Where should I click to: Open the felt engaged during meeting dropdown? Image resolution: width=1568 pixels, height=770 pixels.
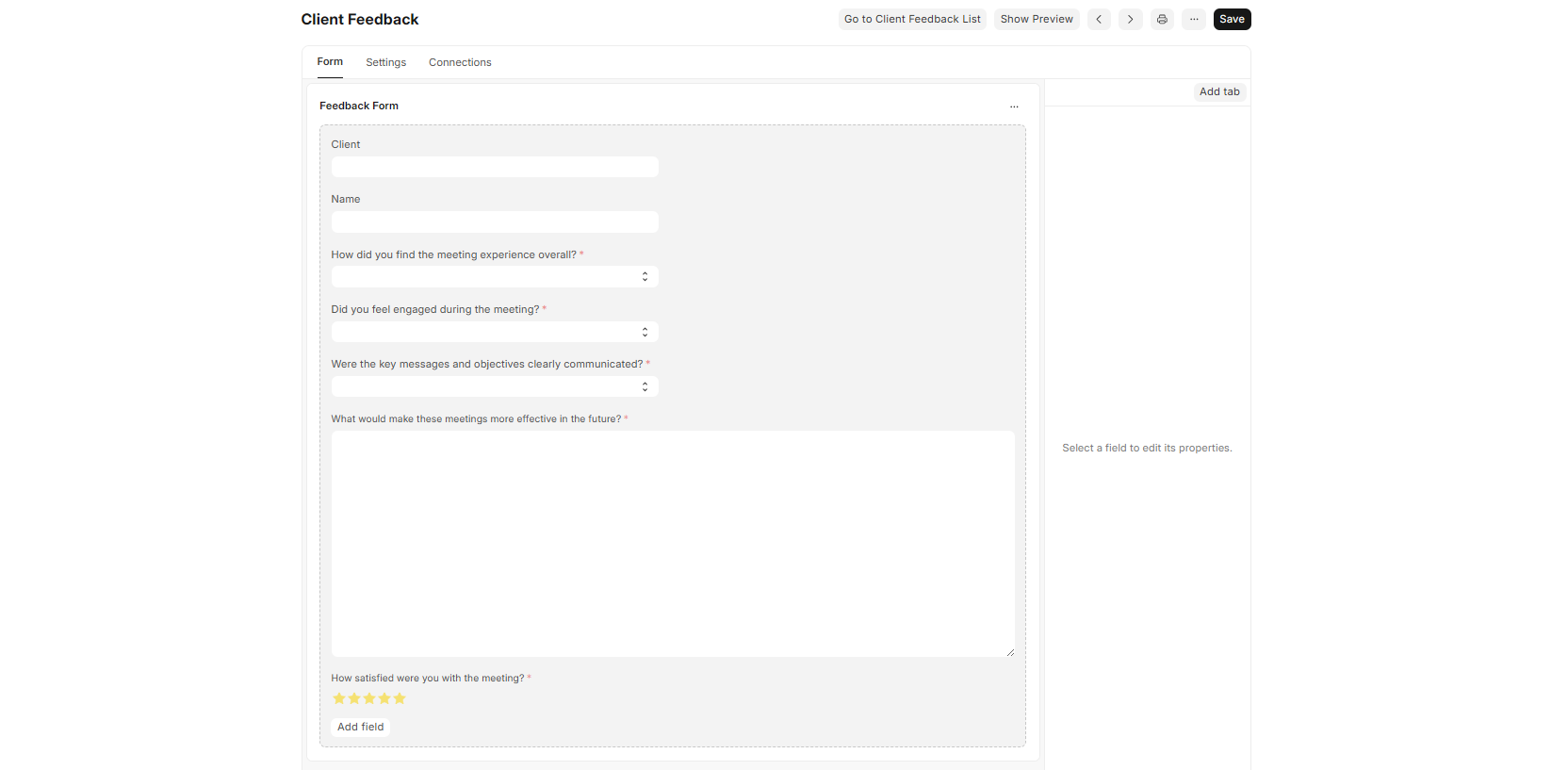[495, 332]
